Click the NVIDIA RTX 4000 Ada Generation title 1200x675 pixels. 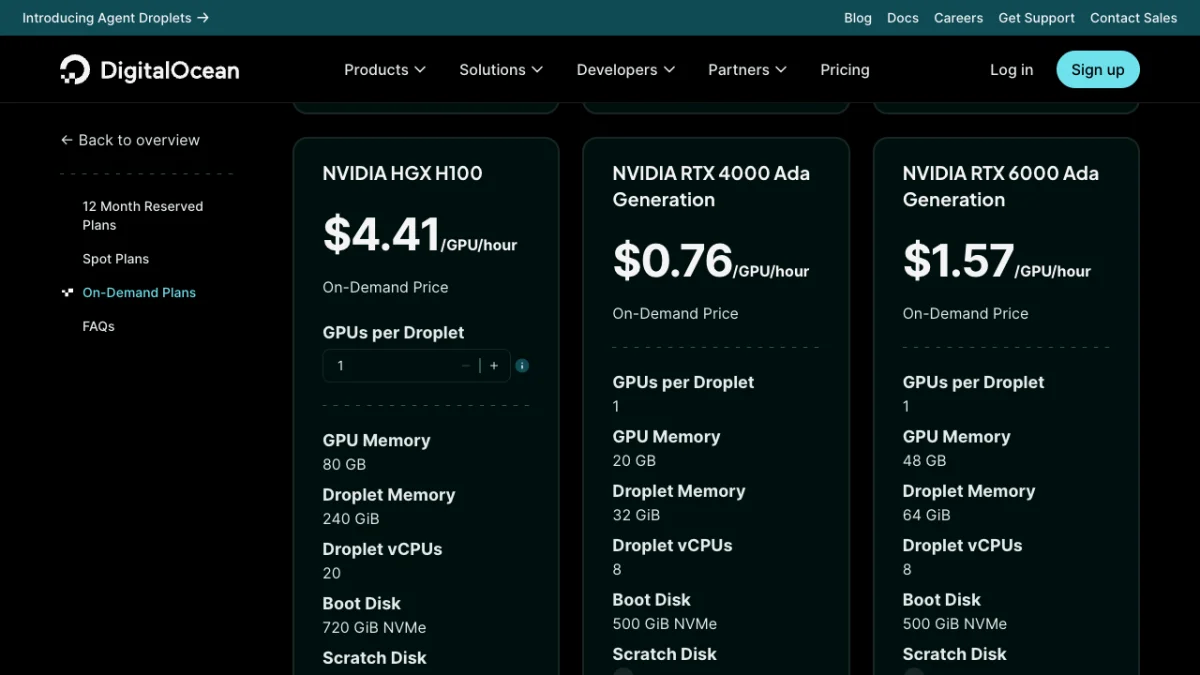(711, 186)
